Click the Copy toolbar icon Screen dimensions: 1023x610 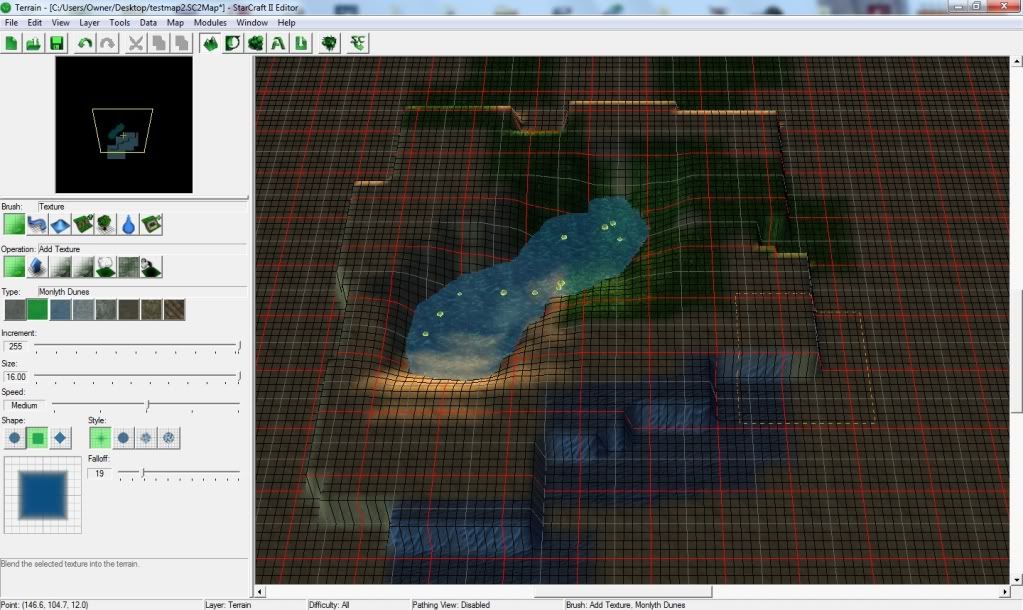(159, 44)
